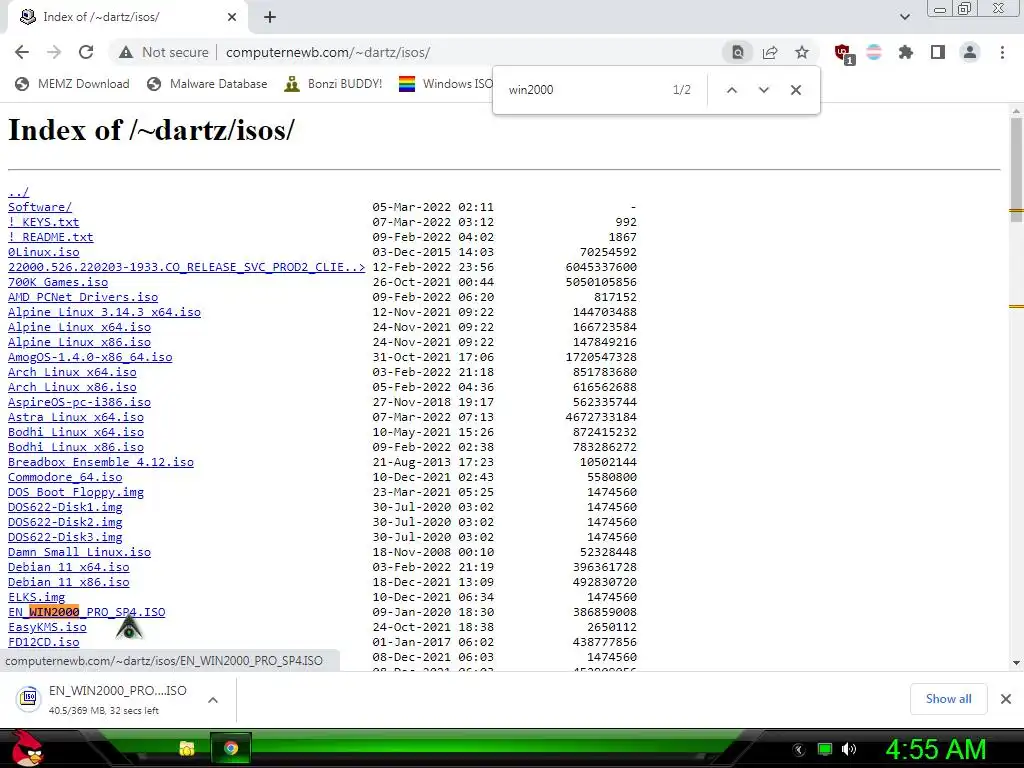Download AMD_PCNet_Drivers.iso
Image resolution: width=1024 pixels, height=768 pixels.
pyautogui.click(x=83, y=297)
